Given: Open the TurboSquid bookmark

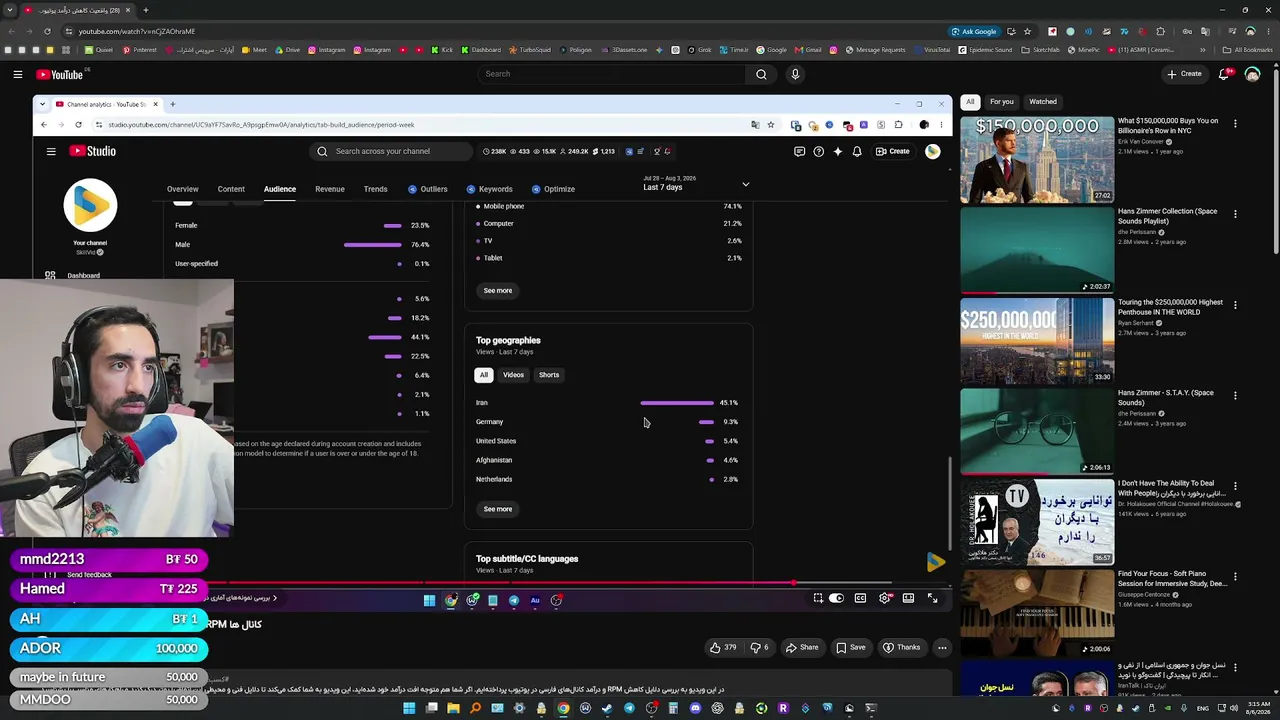Looking at the screenshot, I should (530, 50).
